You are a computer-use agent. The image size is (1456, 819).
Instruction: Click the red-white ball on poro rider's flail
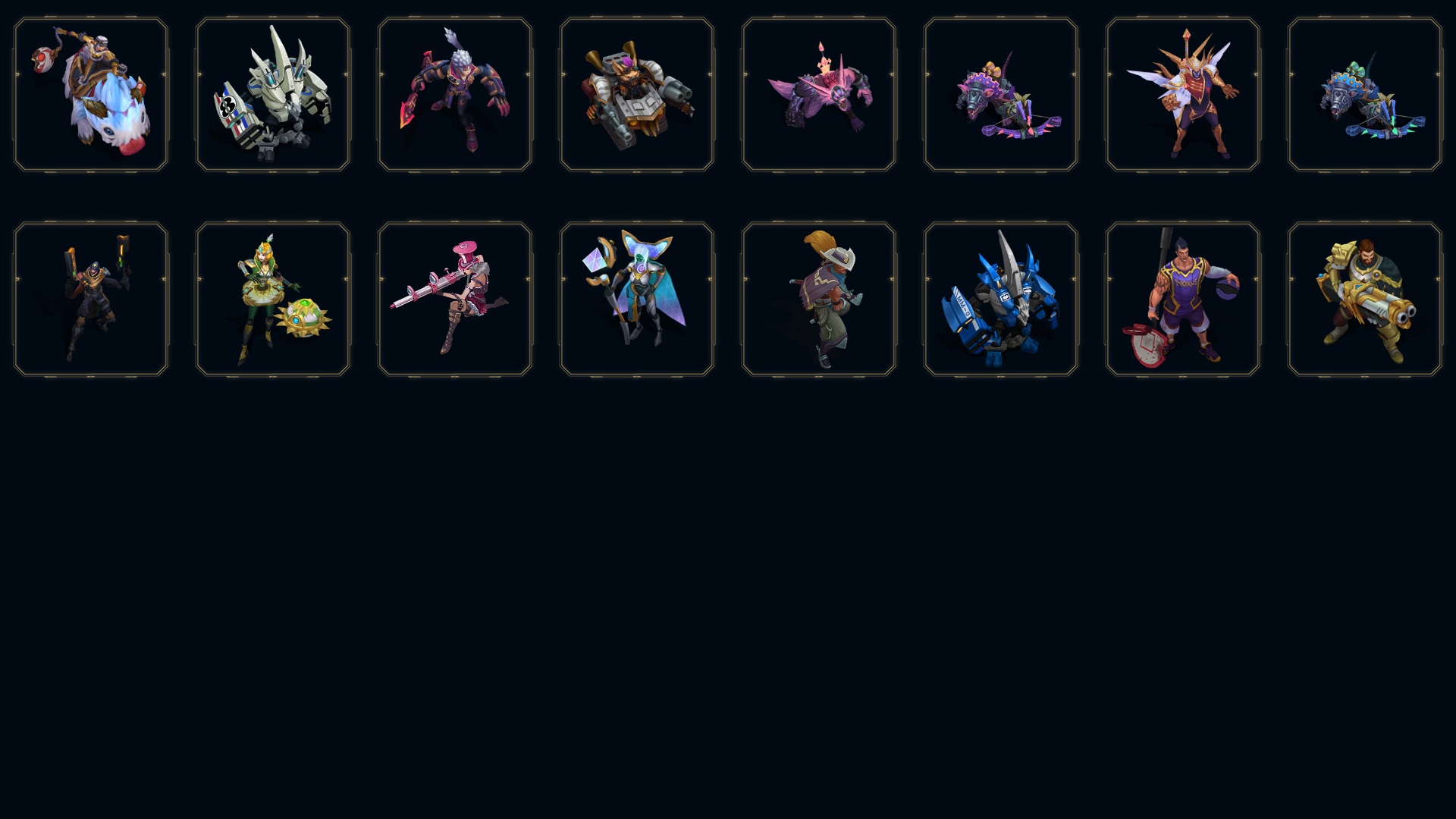[x=42, y=58]
